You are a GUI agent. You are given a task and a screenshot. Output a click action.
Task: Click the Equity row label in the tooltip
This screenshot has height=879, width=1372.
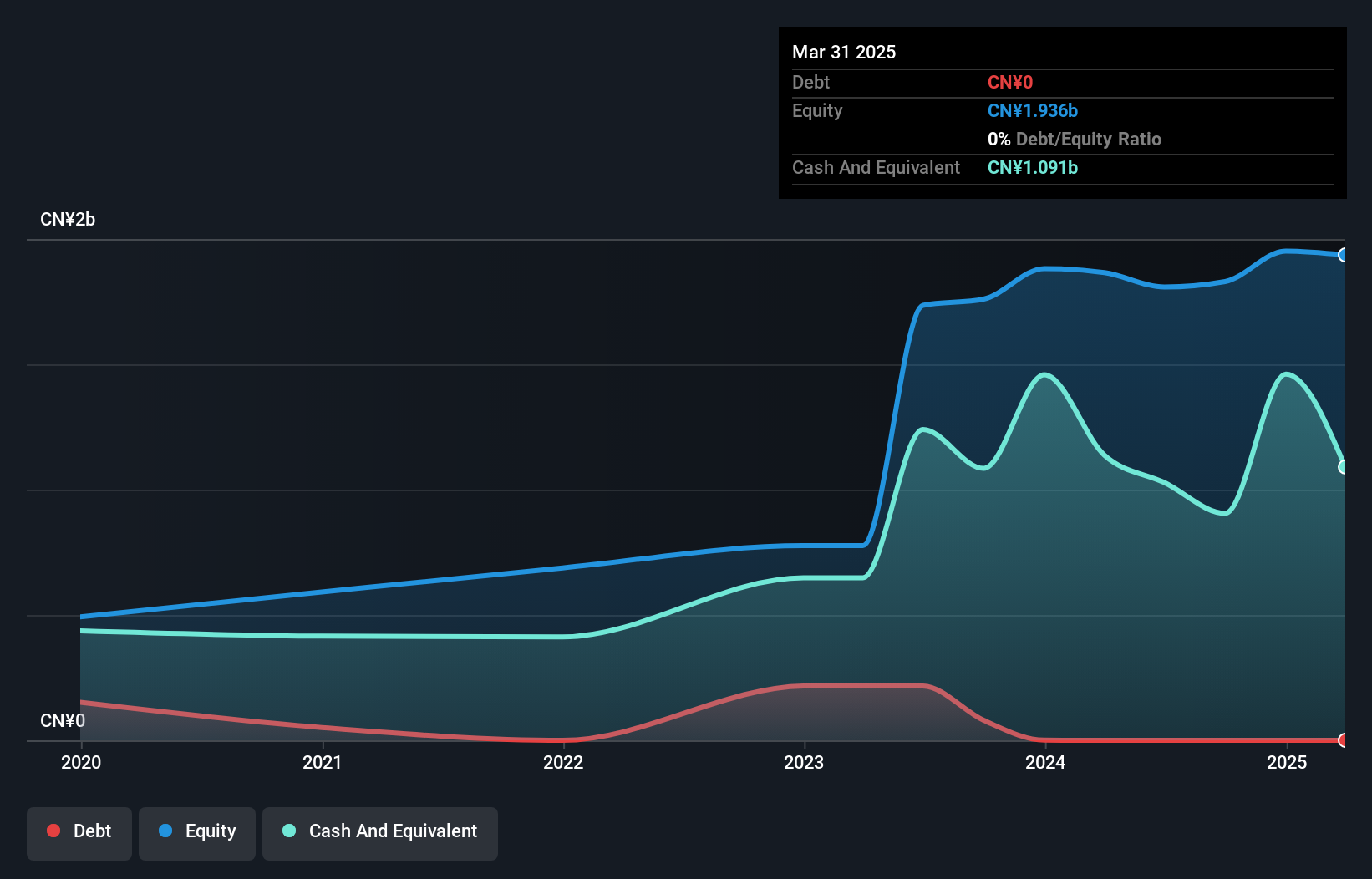pos(817,110)
